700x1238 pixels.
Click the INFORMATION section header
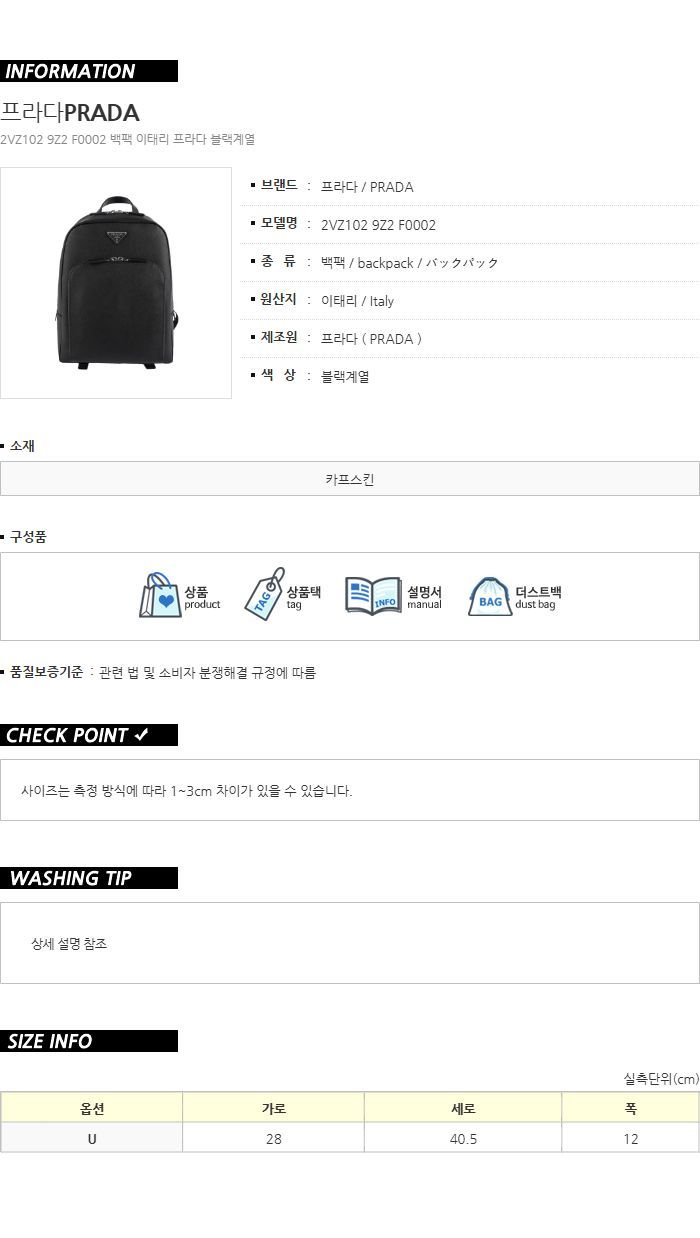point(89,71)
